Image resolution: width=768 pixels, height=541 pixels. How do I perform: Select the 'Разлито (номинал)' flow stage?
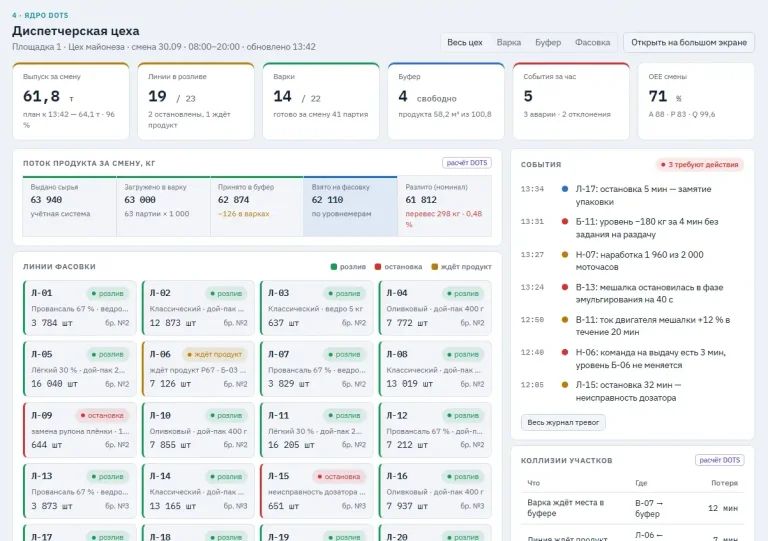[x=444, y=207]
